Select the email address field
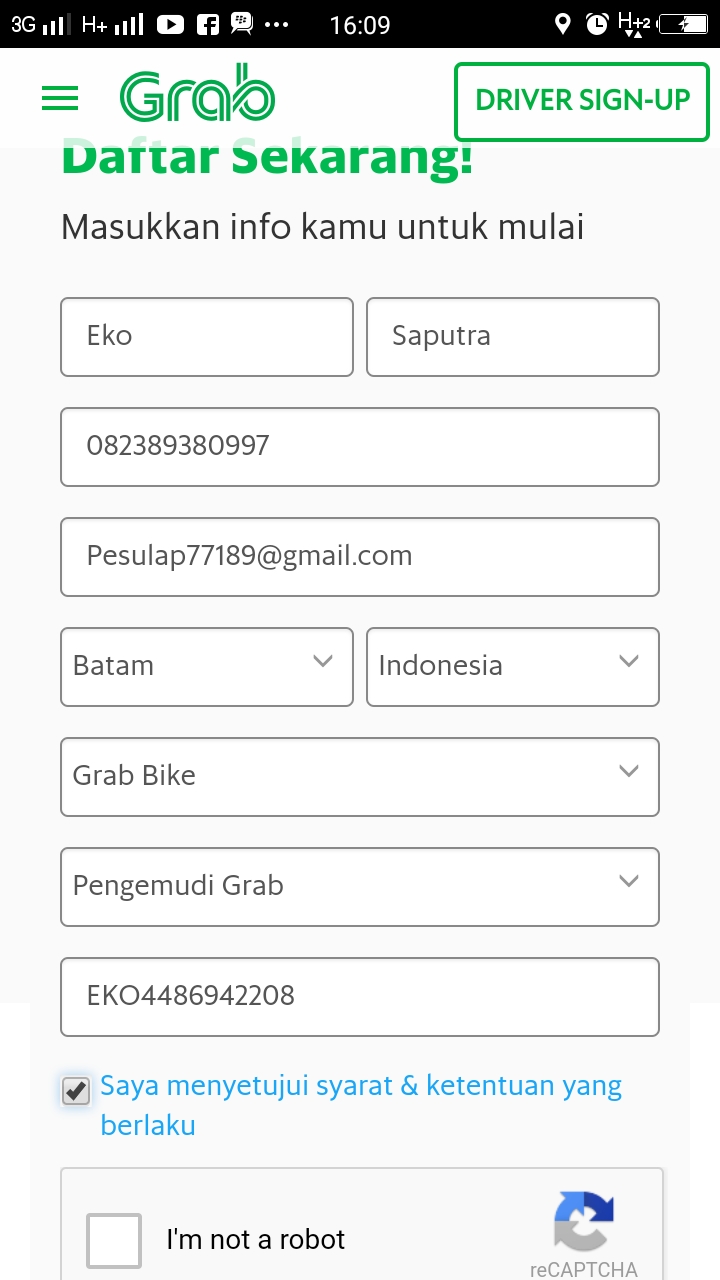720x1280 pixels. click(x=360, y=557)
